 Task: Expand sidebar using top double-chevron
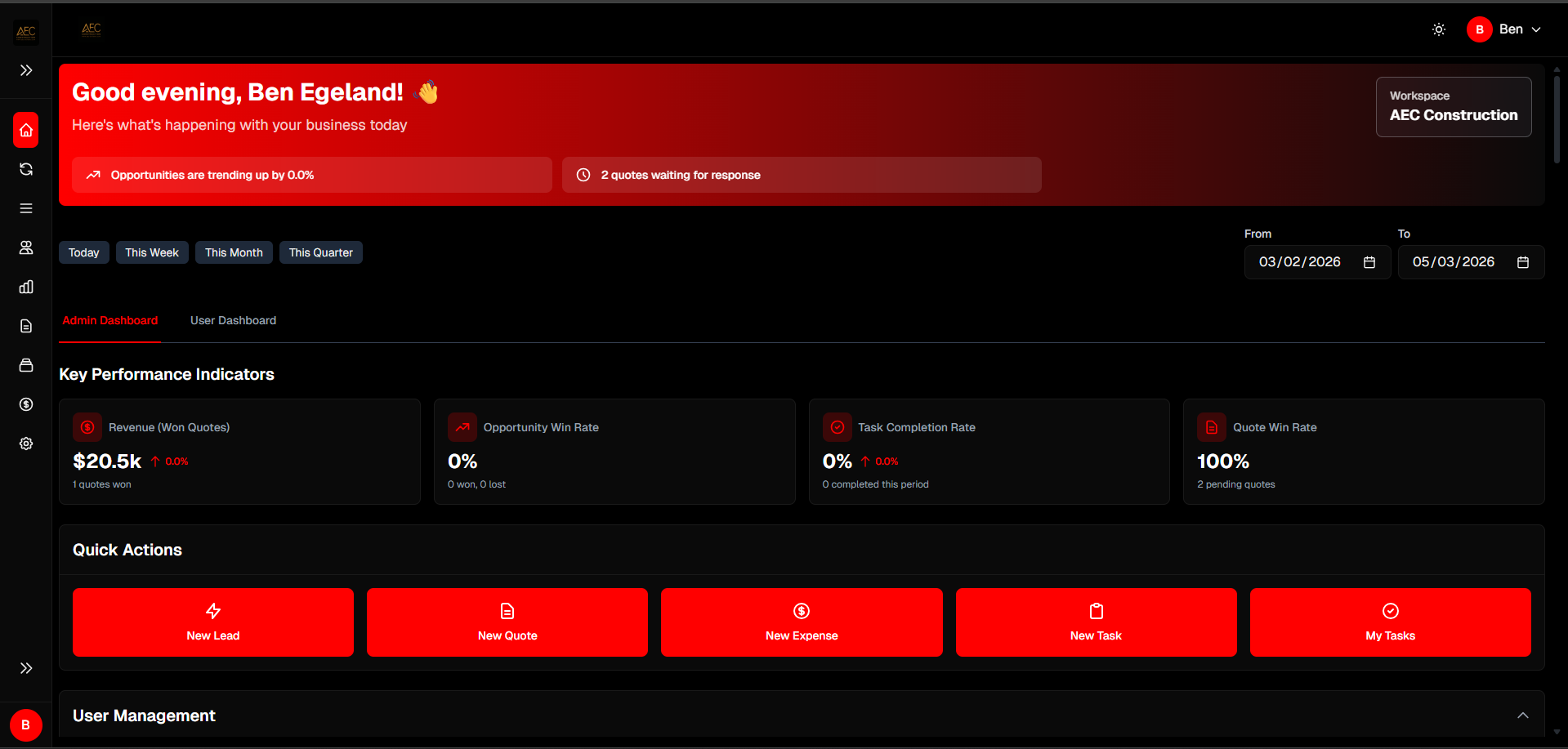[26, 70]
